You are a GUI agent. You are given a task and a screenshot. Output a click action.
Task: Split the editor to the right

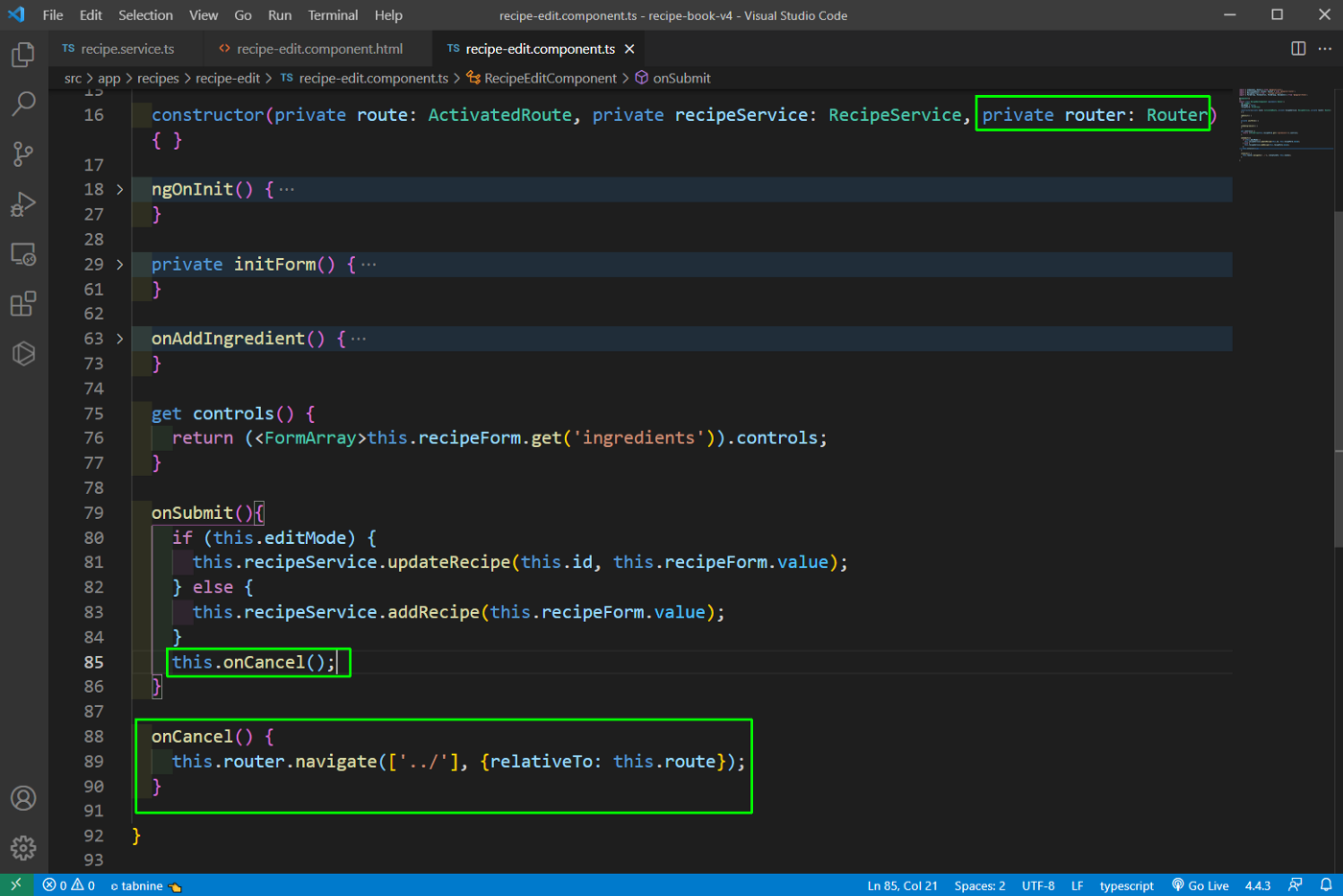[x=1298, y=48]
